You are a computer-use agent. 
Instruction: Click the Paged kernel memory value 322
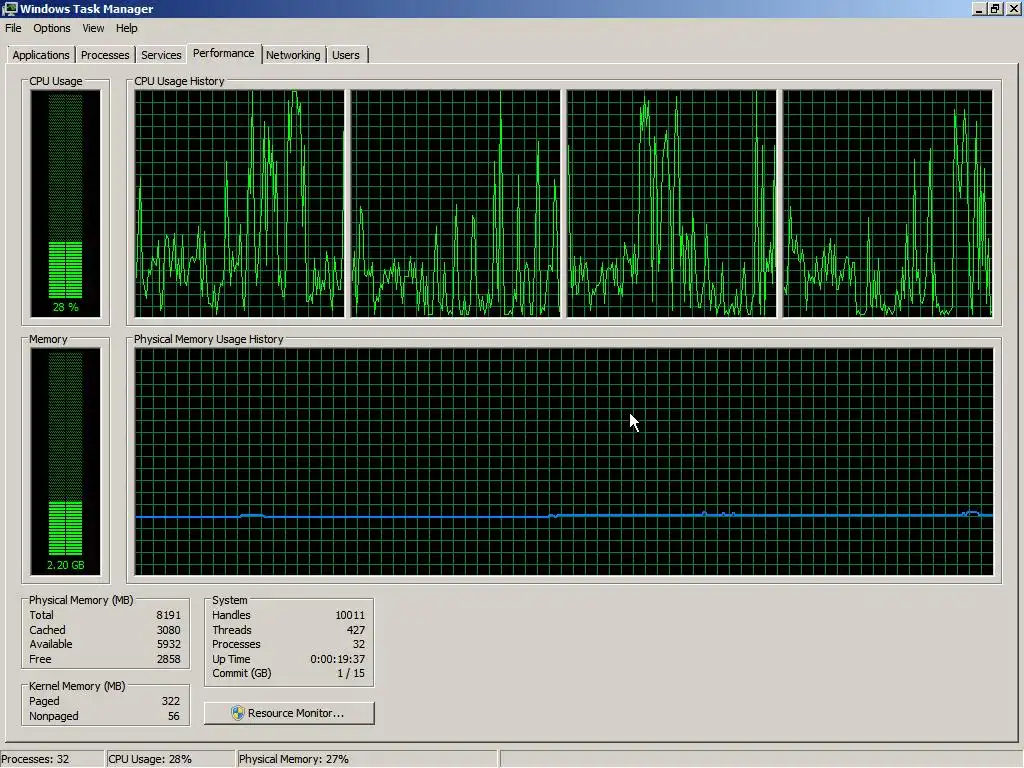pyautogui.click(x=170, y=701)
